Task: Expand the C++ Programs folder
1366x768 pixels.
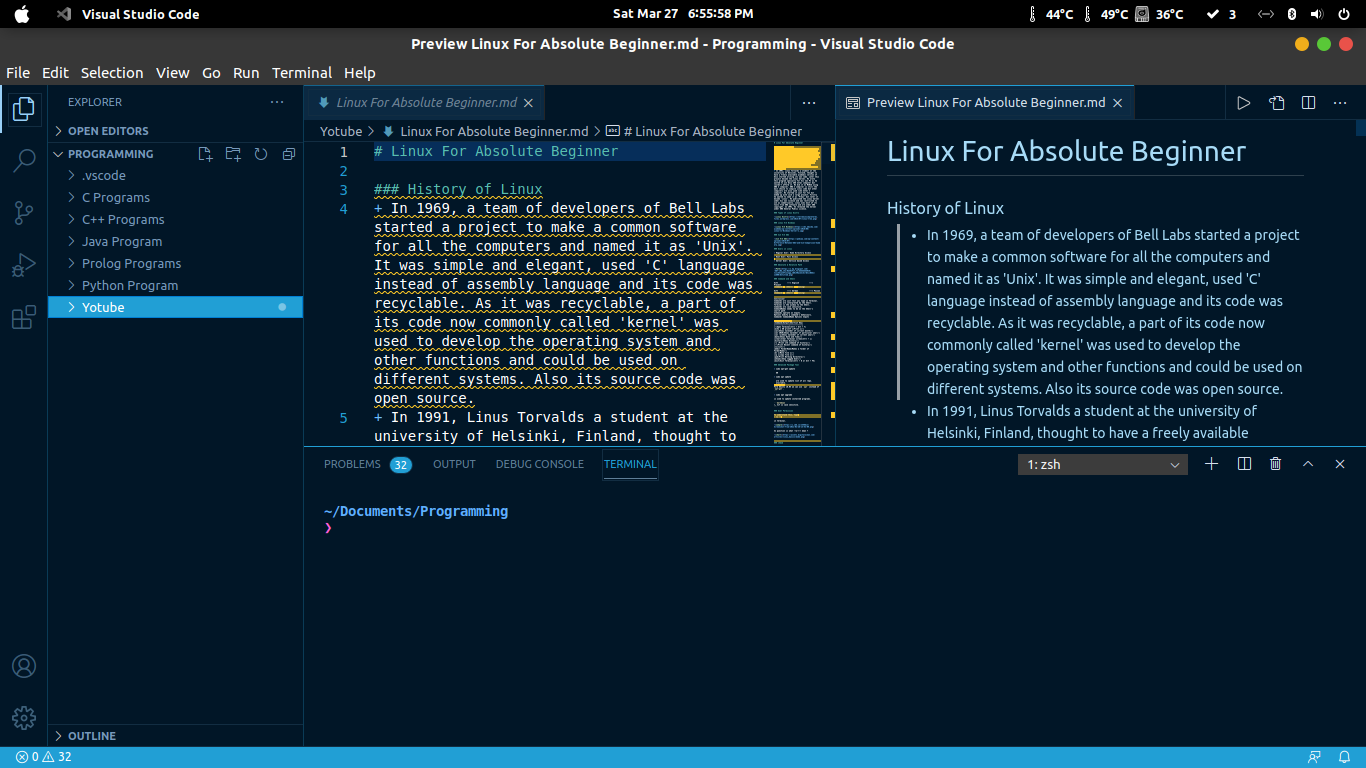Action: tap(175, 219)
